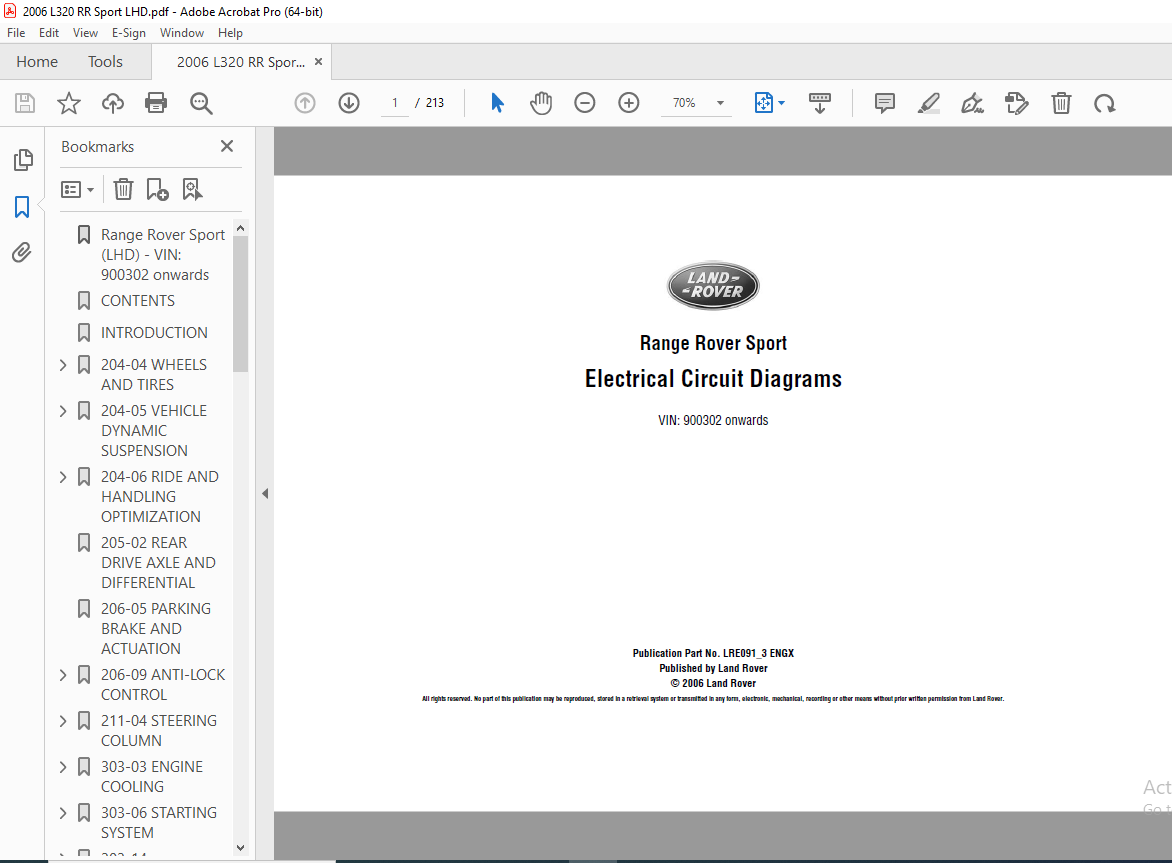The width and height of the screenshot is (1172, 863).
Task: Click the "Publication Part No. LRE091_3 ENGX" text
Action: click(713, 653)
